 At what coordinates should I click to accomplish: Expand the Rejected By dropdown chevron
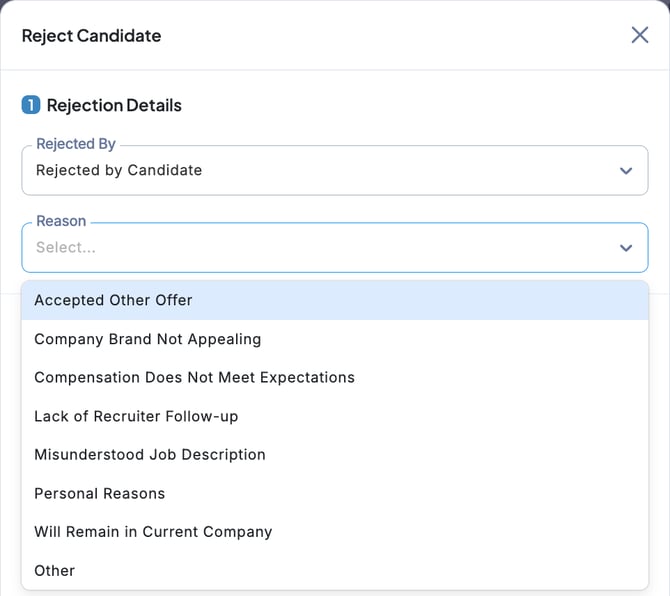[626, 171]
